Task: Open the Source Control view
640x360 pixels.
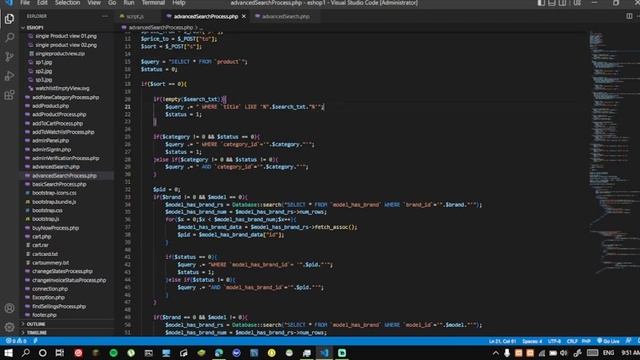Action: click(9, 57)
